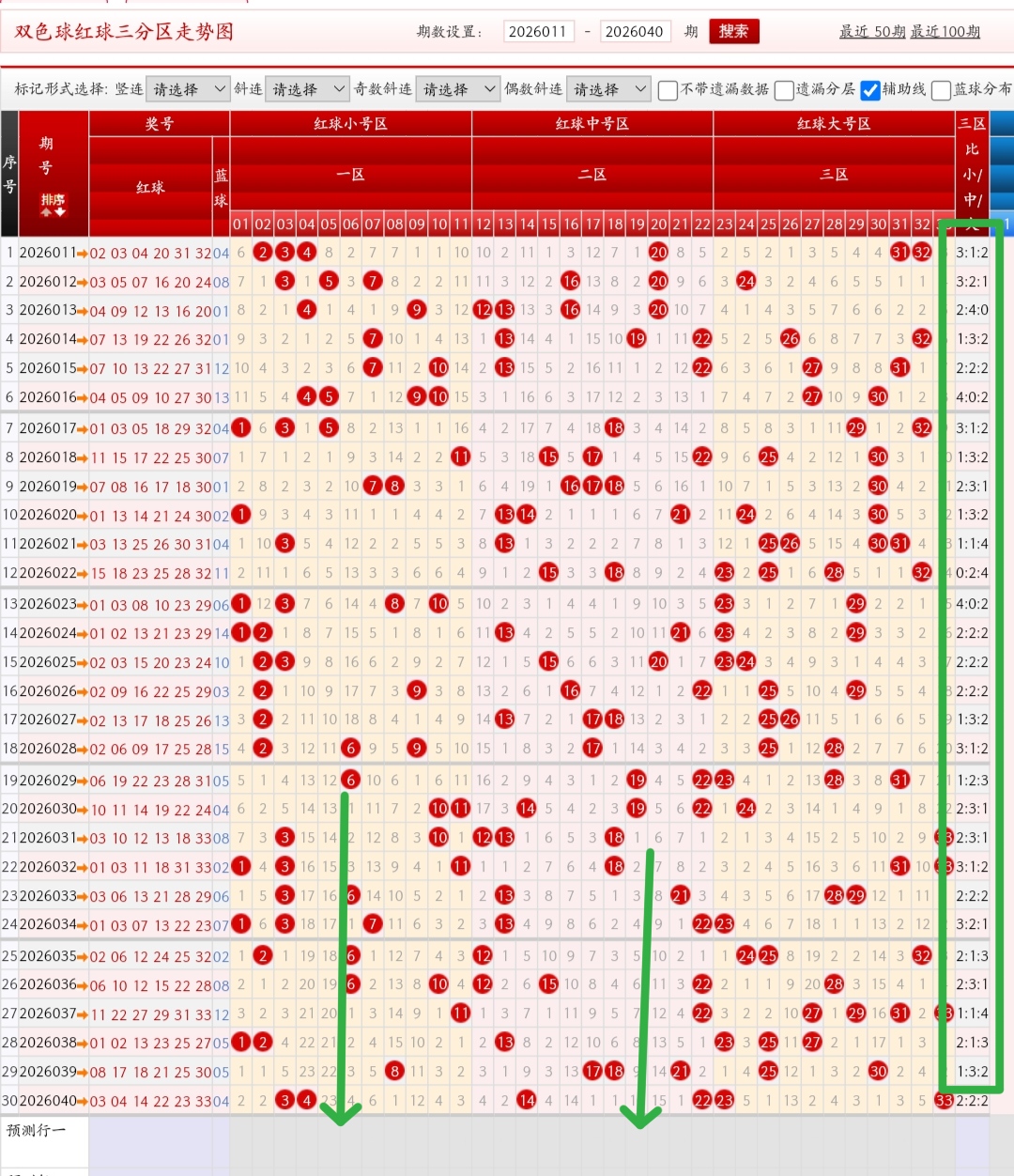Select red ball 33 at the end of row 2026040
Viewport: 1014px width, 1176px height.
944,1100
